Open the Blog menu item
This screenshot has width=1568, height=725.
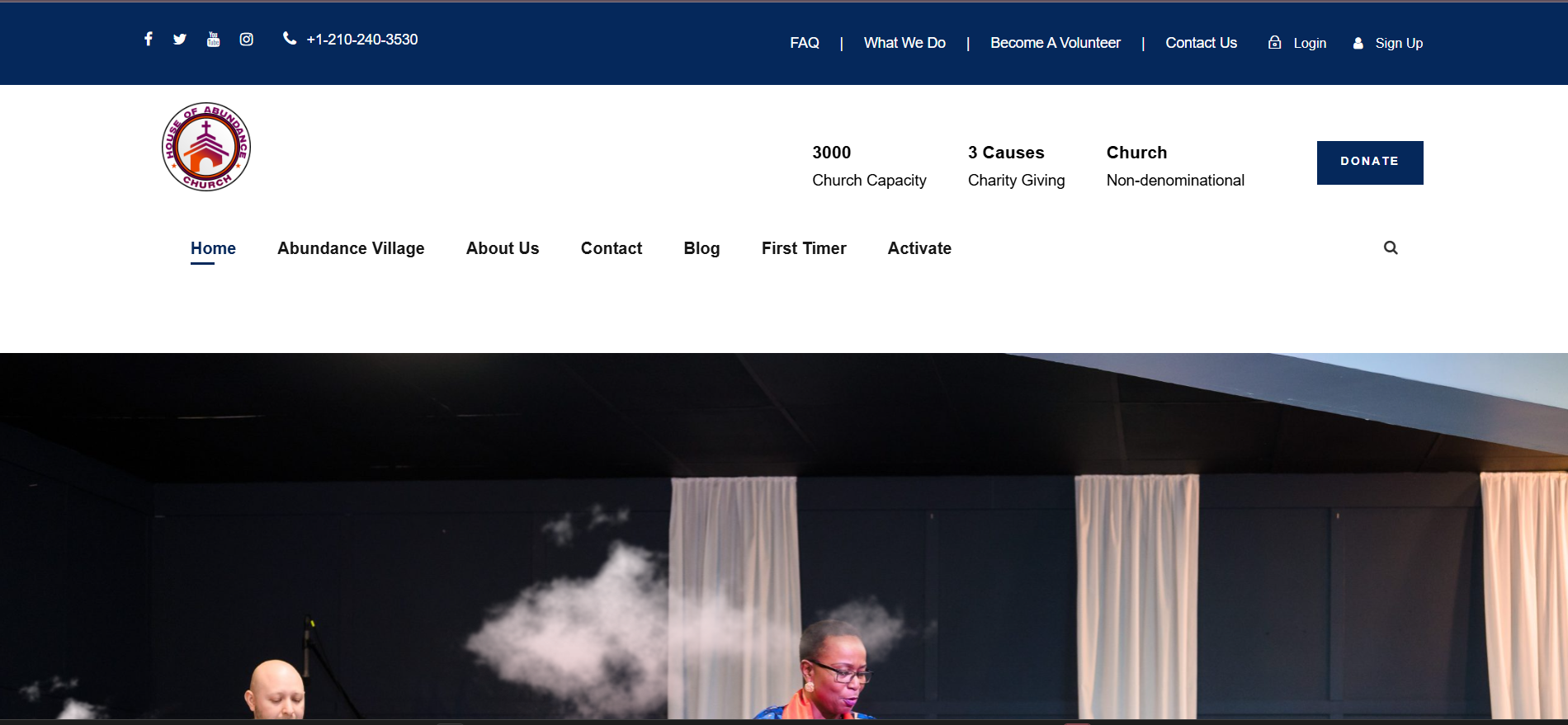[x=701, y=248]
